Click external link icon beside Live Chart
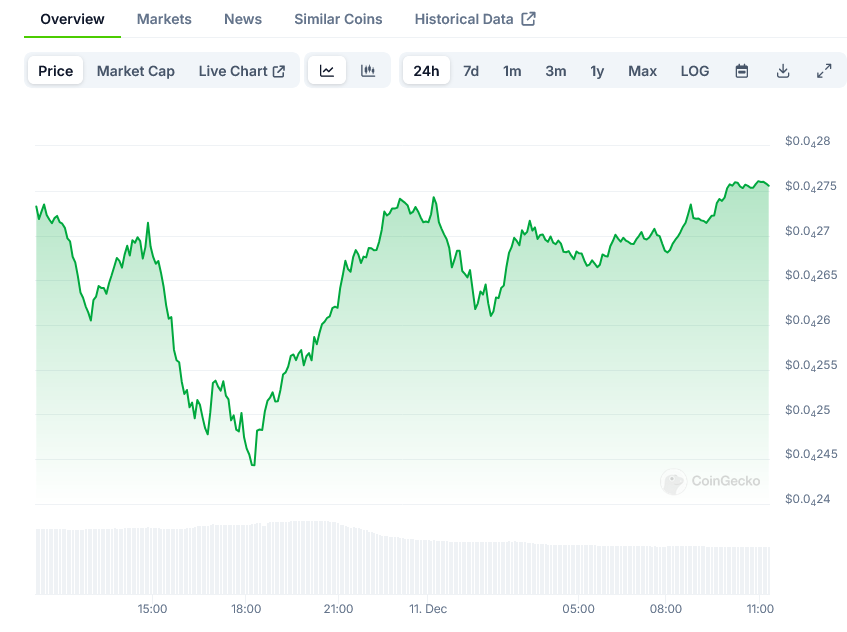Image resolution: width=847 pixels, height=632 pixels. pos(279,71)
